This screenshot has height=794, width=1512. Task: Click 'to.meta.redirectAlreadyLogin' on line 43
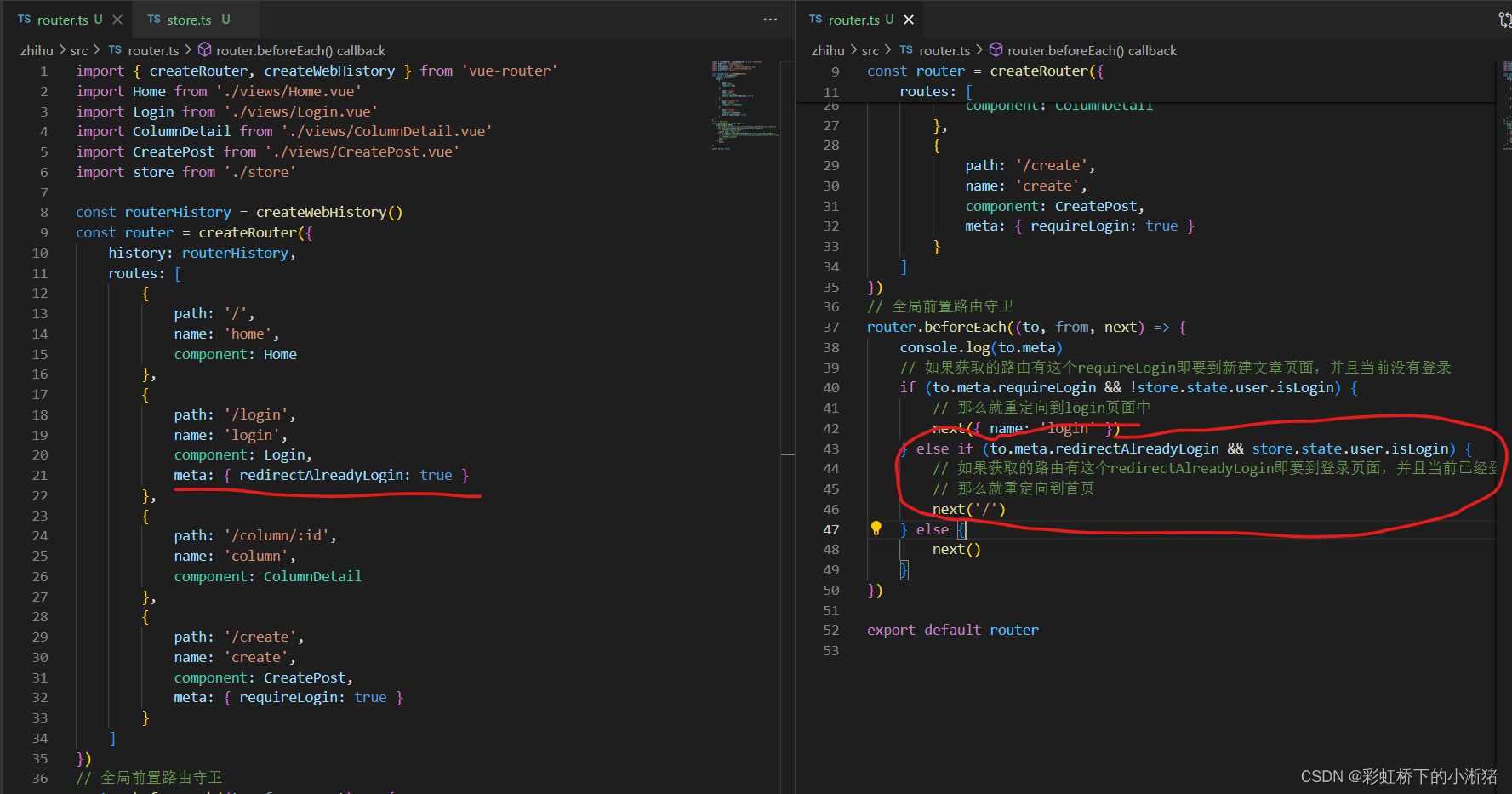pyautogui.click(x=1104, y=449)
